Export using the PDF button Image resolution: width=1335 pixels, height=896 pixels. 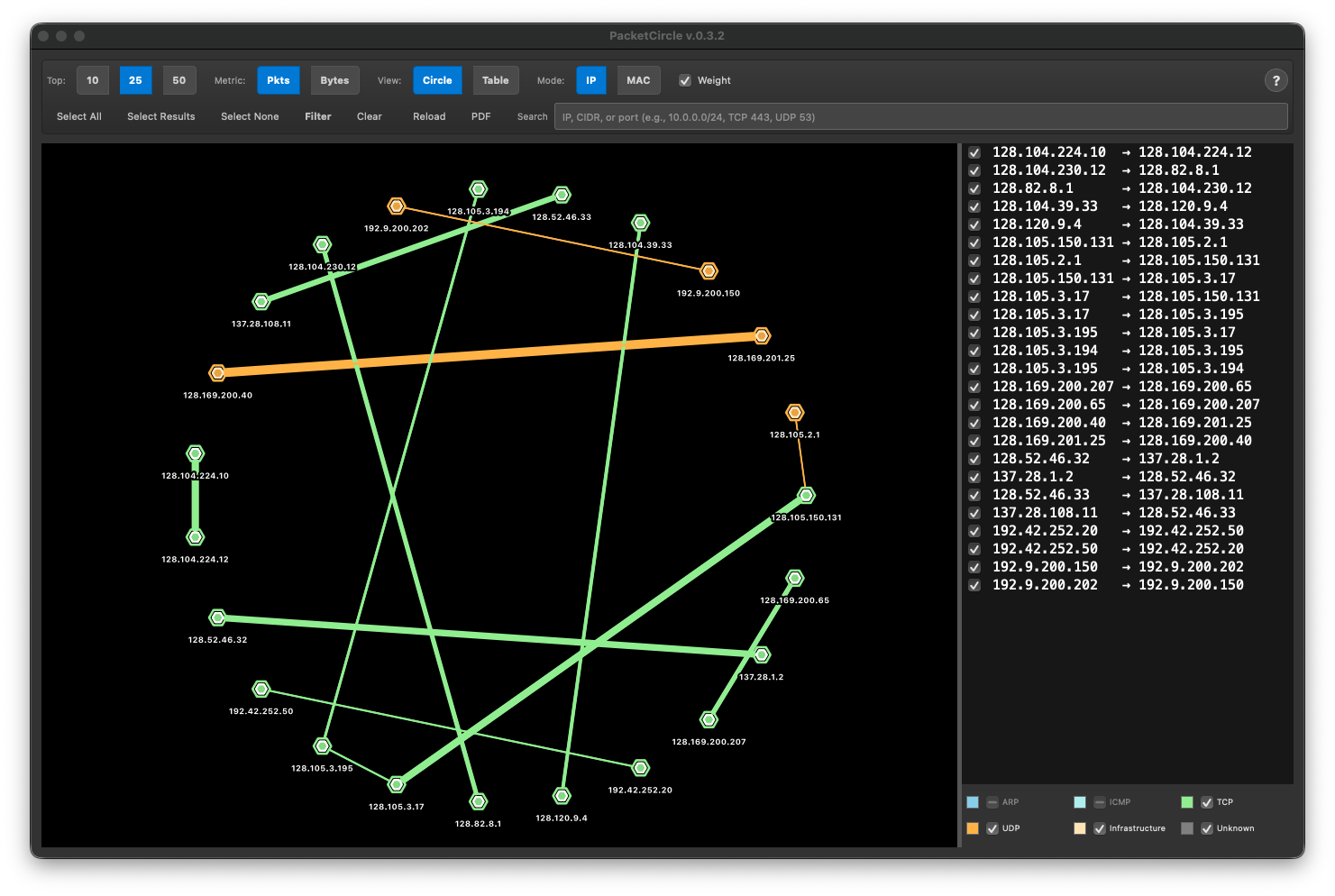click(x=481, y=116)
